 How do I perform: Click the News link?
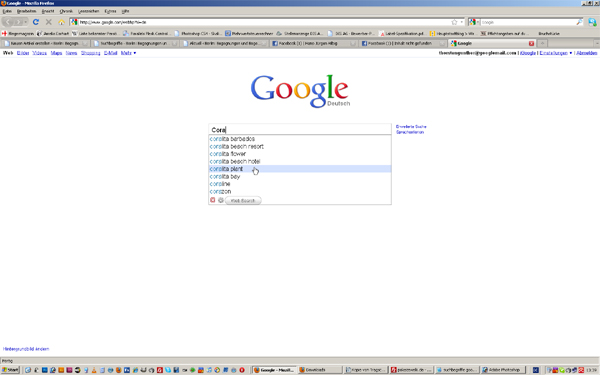pos(71,53)
